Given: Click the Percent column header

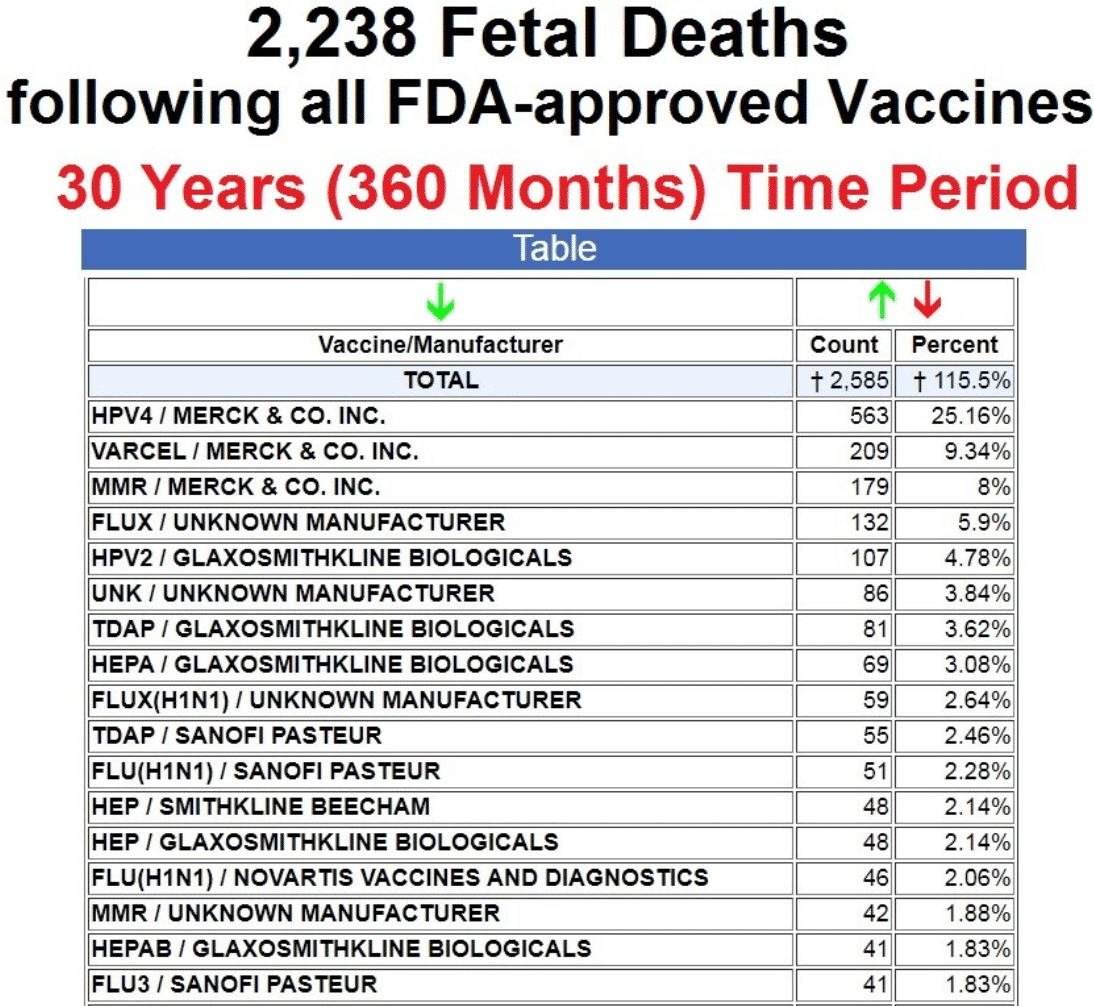Looking at the screenshot, I should [954, 346].
